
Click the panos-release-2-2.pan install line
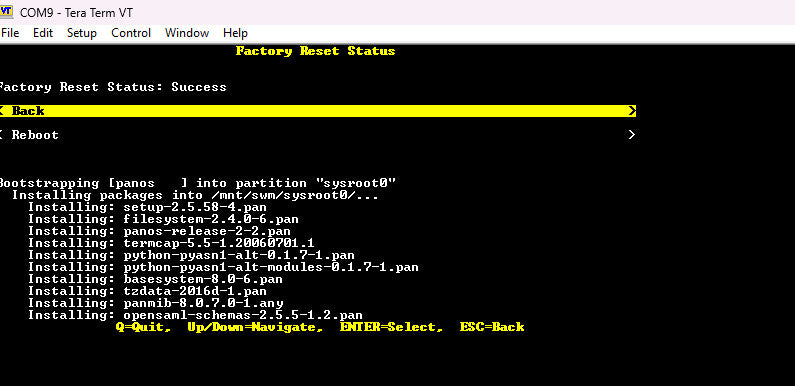point(159,231)
